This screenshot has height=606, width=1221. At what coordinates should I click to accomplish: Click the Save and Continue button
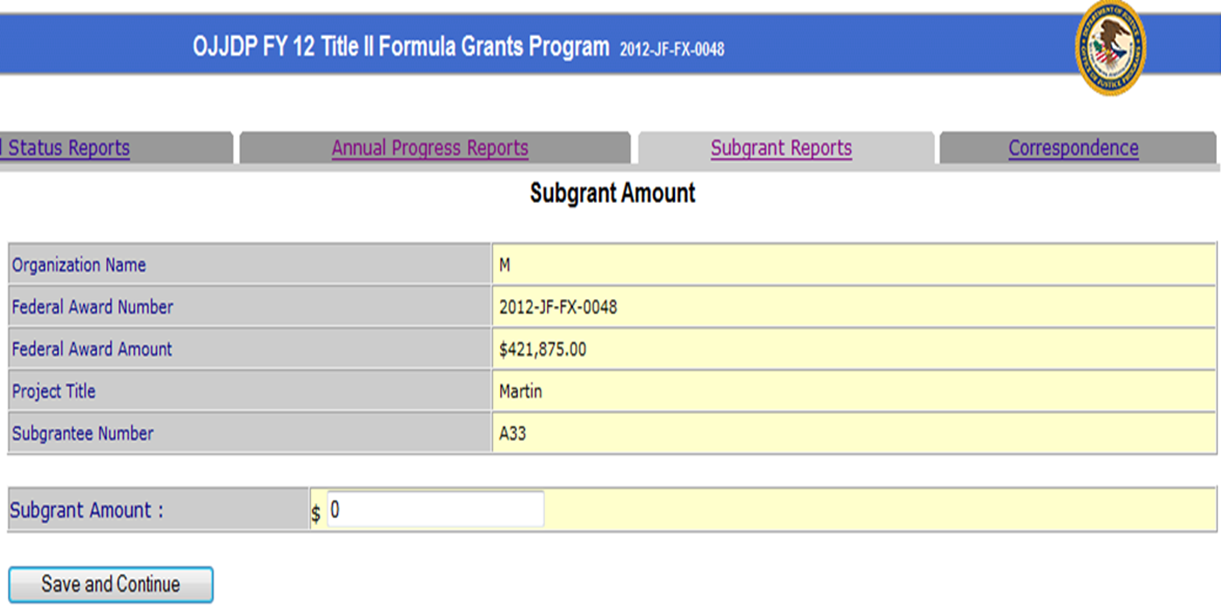(111, 584)
